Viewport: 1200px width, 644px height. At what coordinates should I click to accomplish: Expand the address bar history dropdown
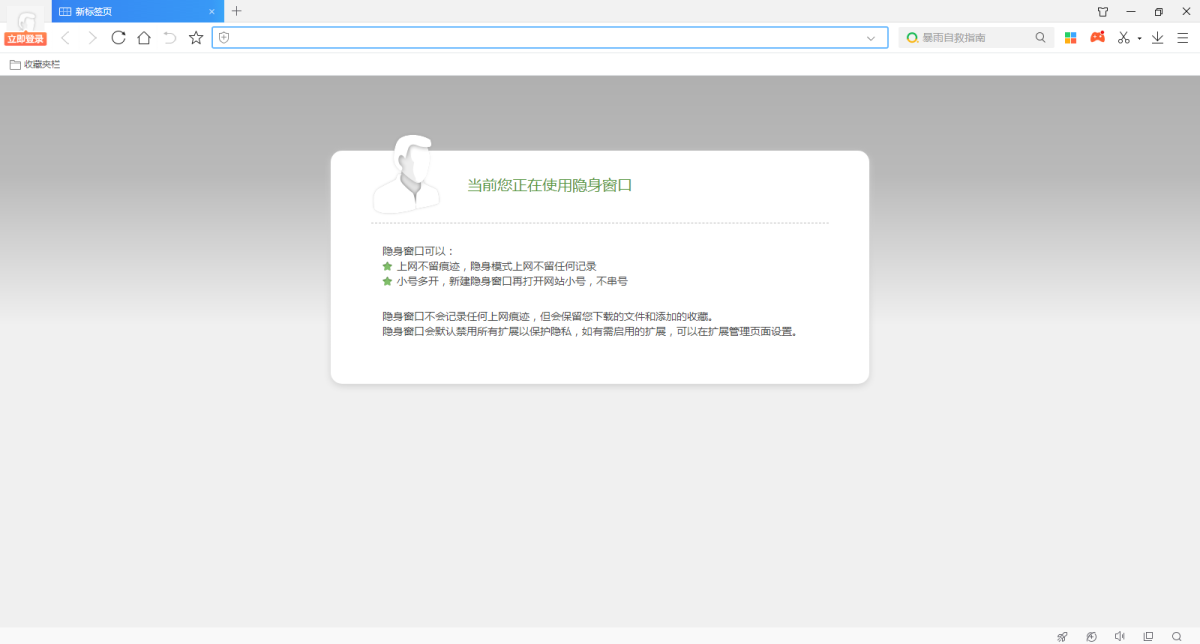tap(871, 38)
